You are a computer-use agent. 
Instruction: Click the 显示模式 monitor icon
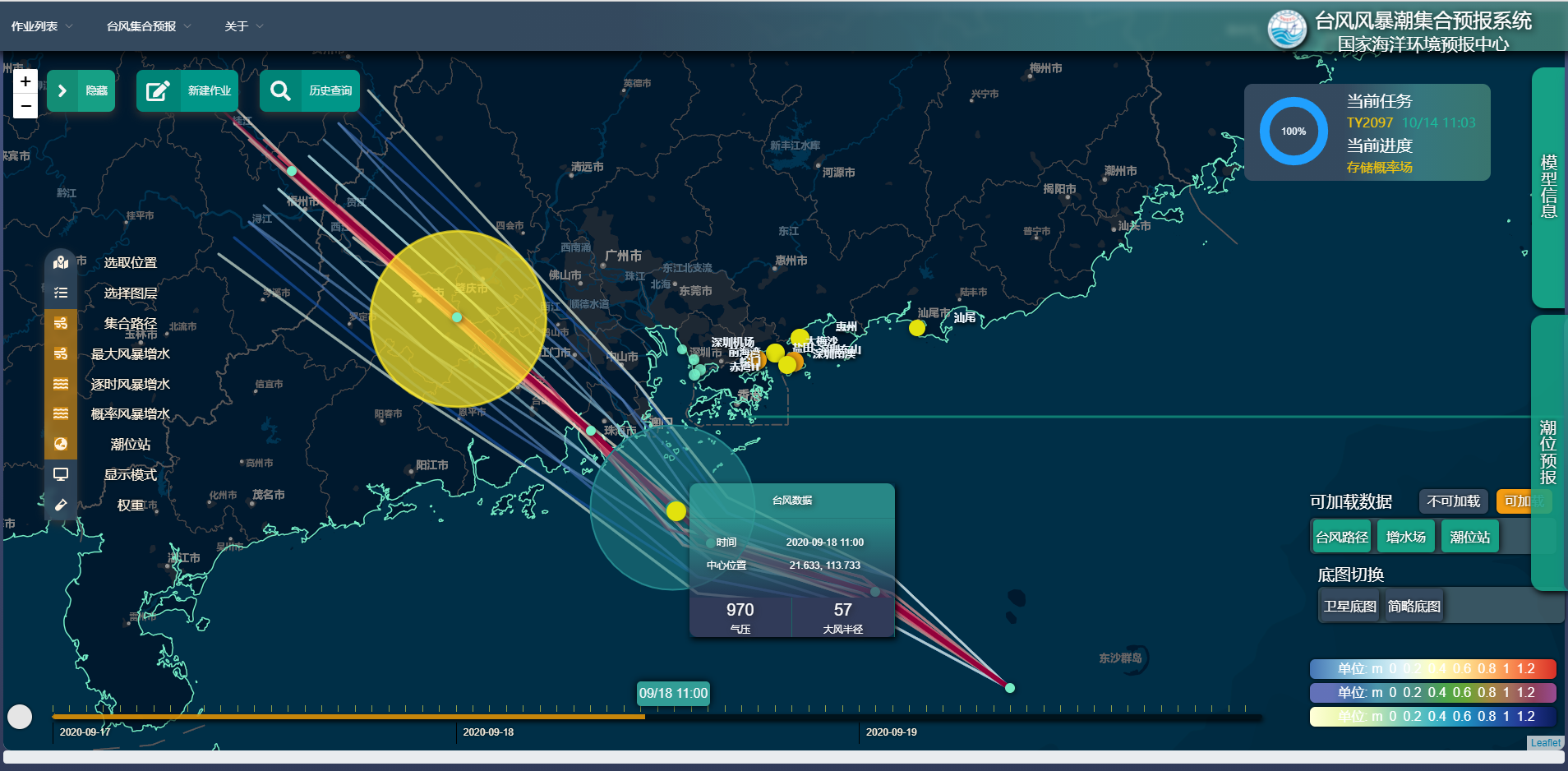pyautogui.click(x=61, y=474)
